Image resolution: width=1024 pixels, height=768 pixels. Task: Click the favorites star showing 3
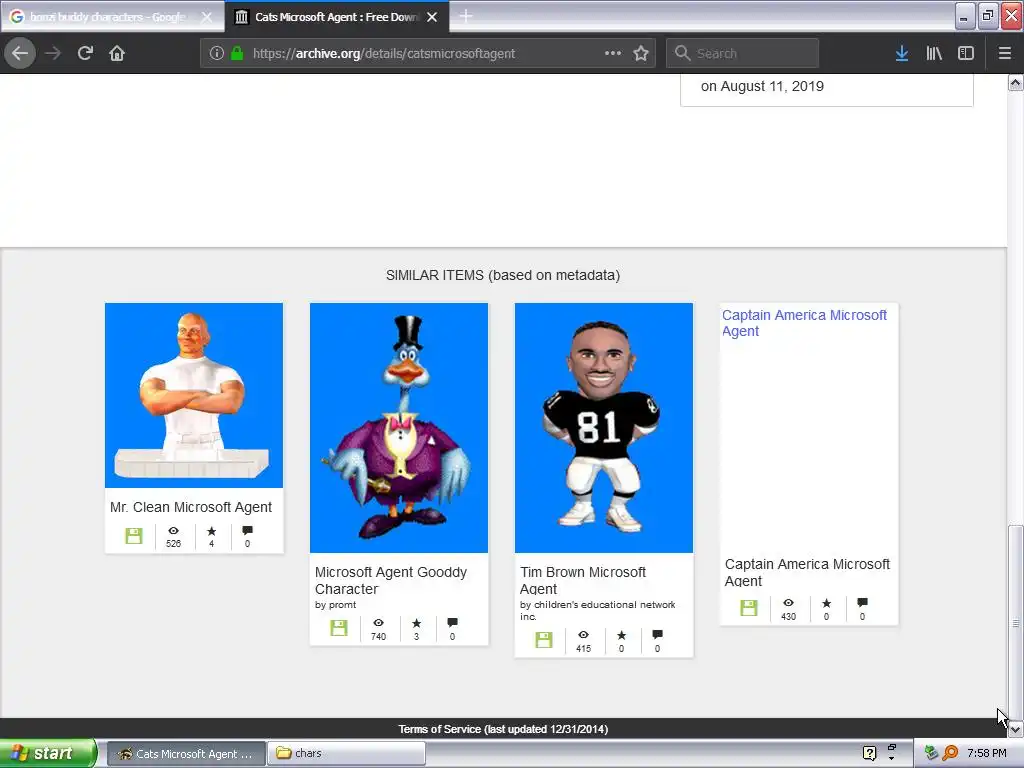click(x=417, y=623)
